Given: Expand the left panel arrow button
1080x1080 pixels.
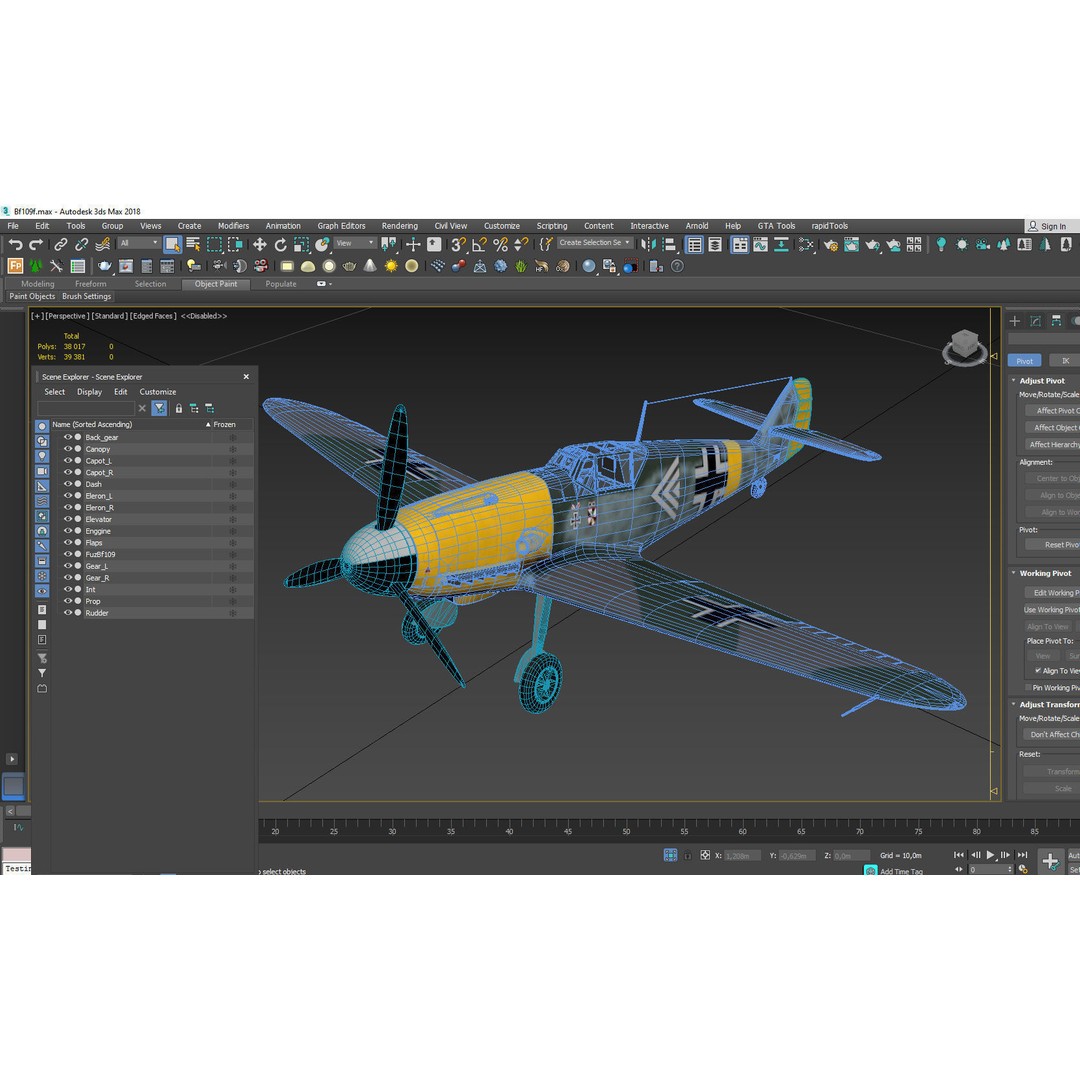Looking at the screenshot, I should pos(12,759).
